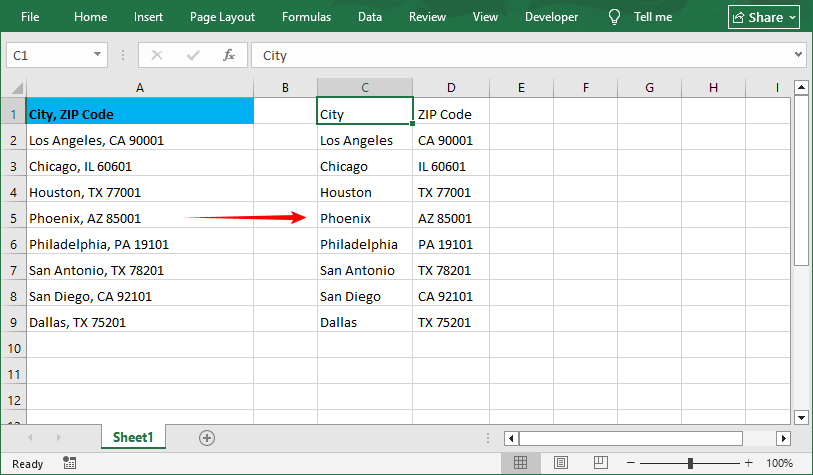Select column C header
The height and width of the screenshot is (475, 813).
click(x=365, y=88)
